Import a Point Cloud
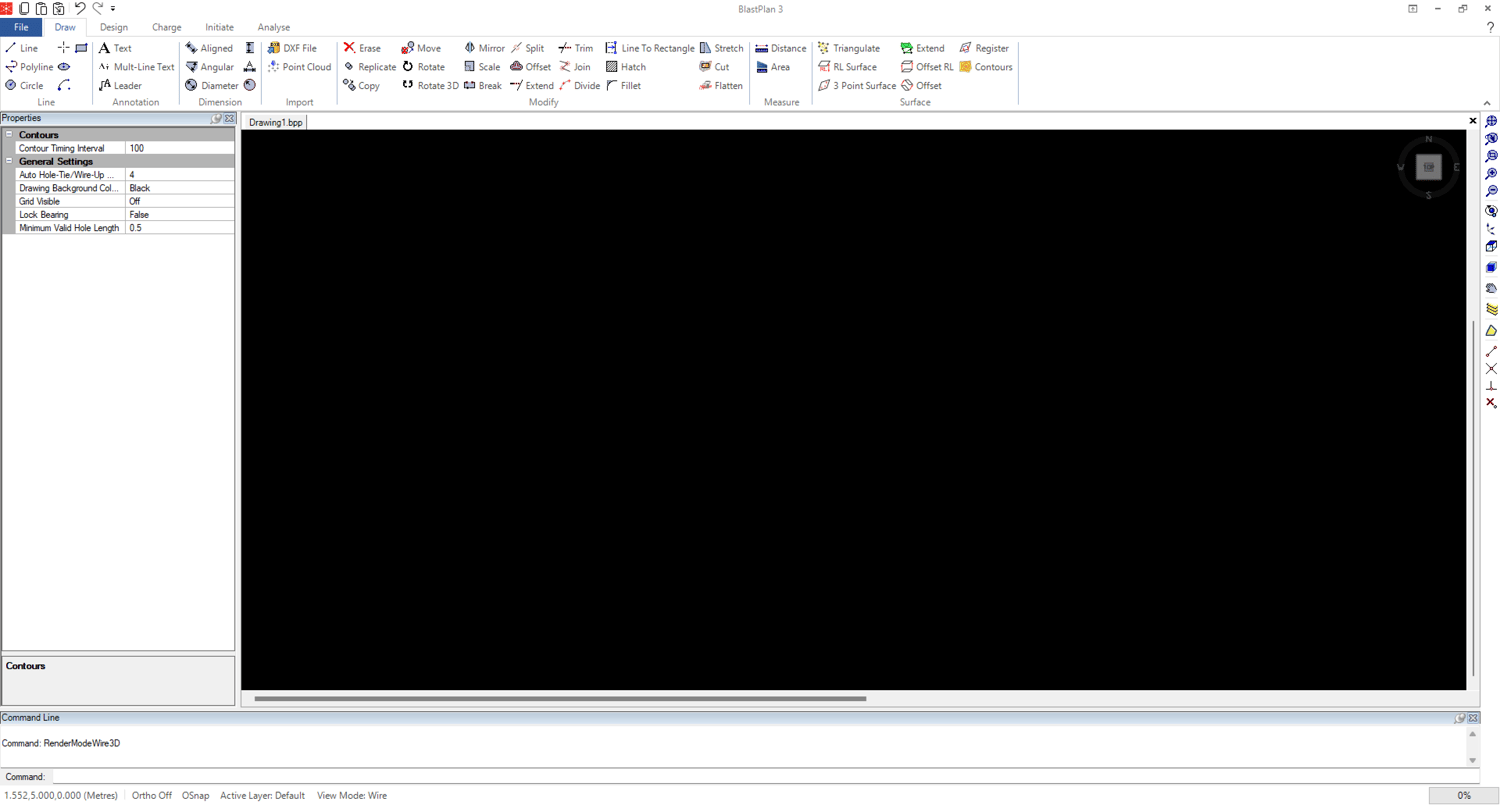 click(299, 67)
